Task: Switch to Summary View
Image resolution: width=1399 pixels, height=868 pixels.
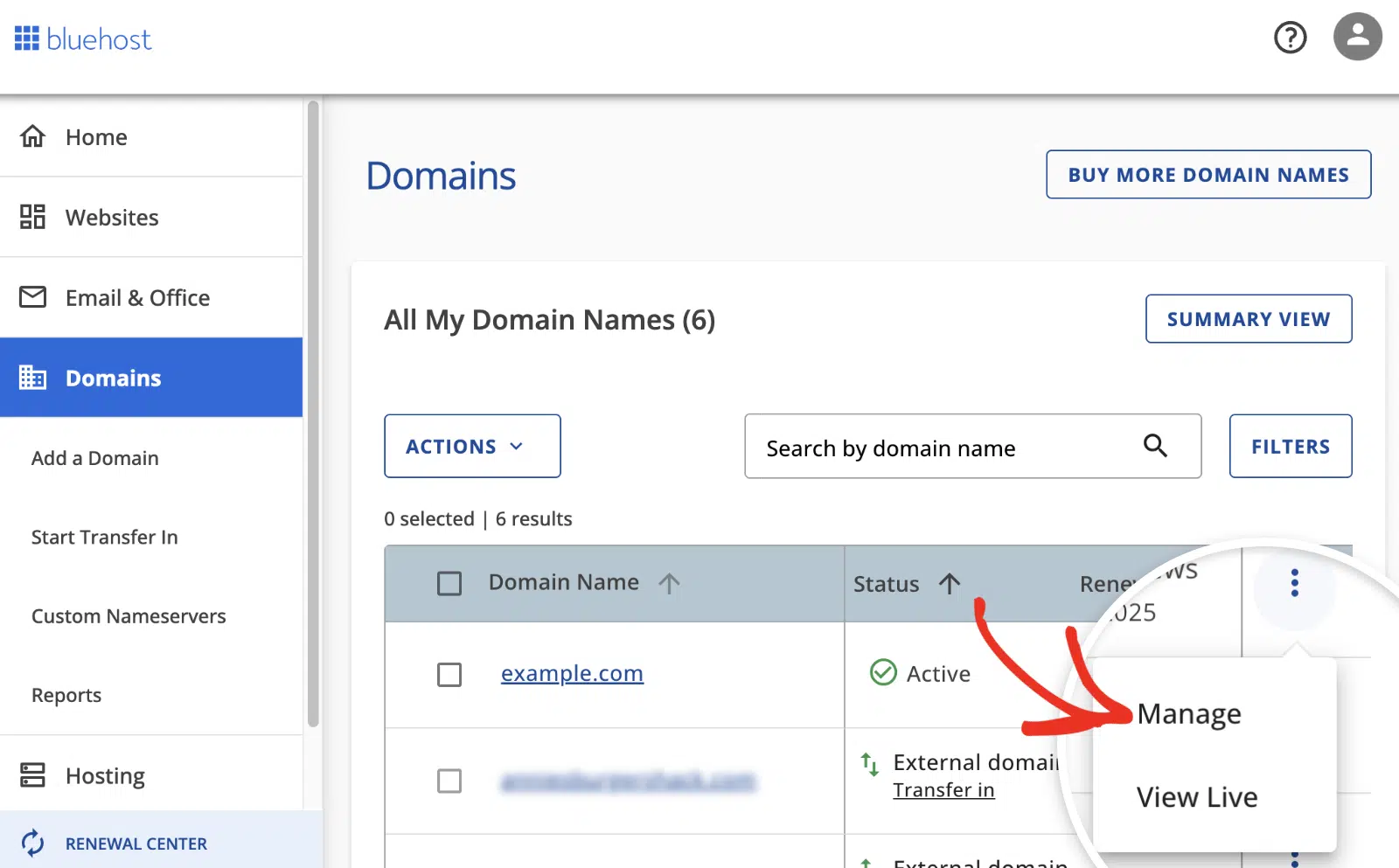Action: pos(1249,319)
